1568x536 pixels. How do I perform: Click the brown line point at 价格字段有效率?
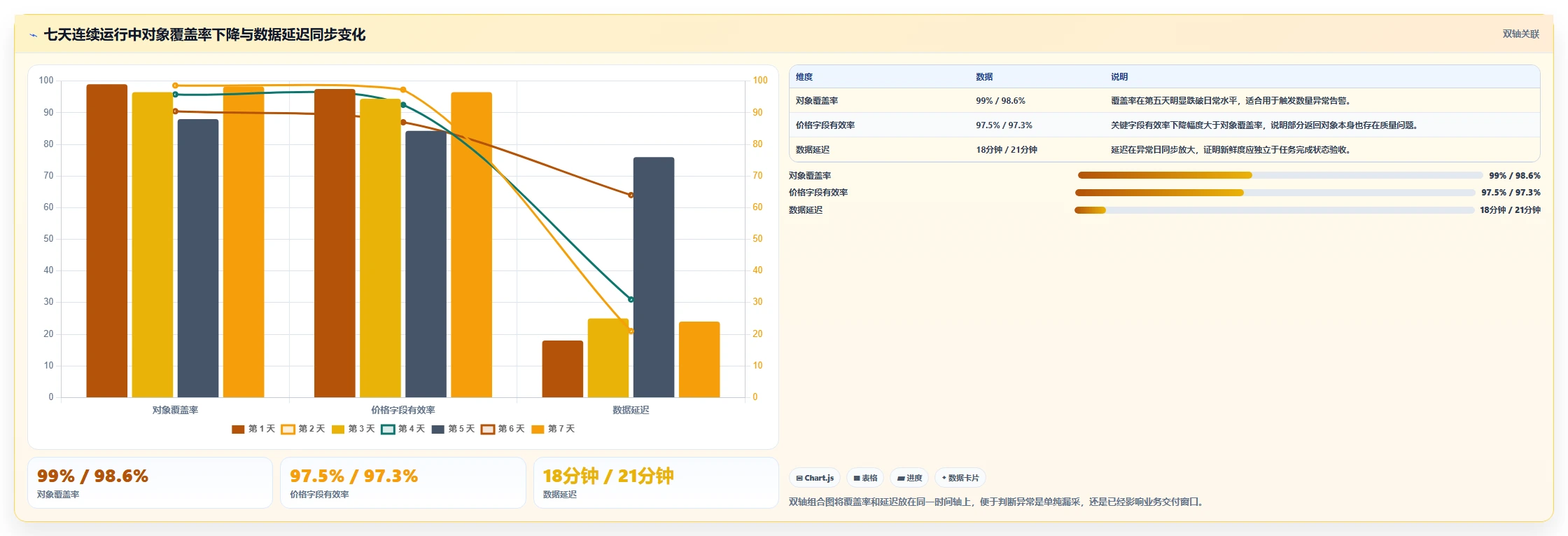tap(403, 123)
